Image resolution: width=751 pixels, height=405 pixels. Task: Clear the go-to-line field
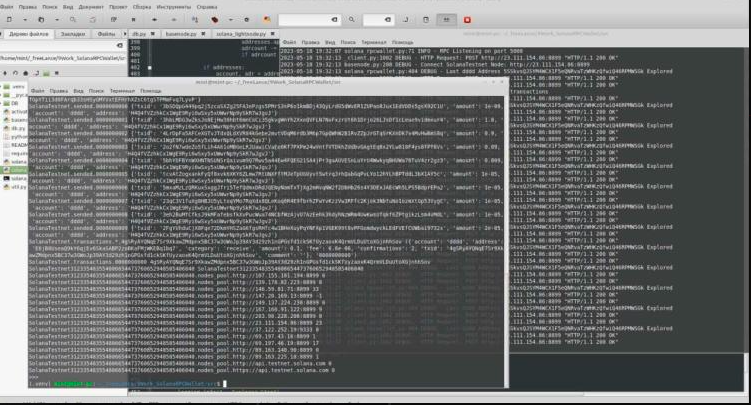(388, 20)
